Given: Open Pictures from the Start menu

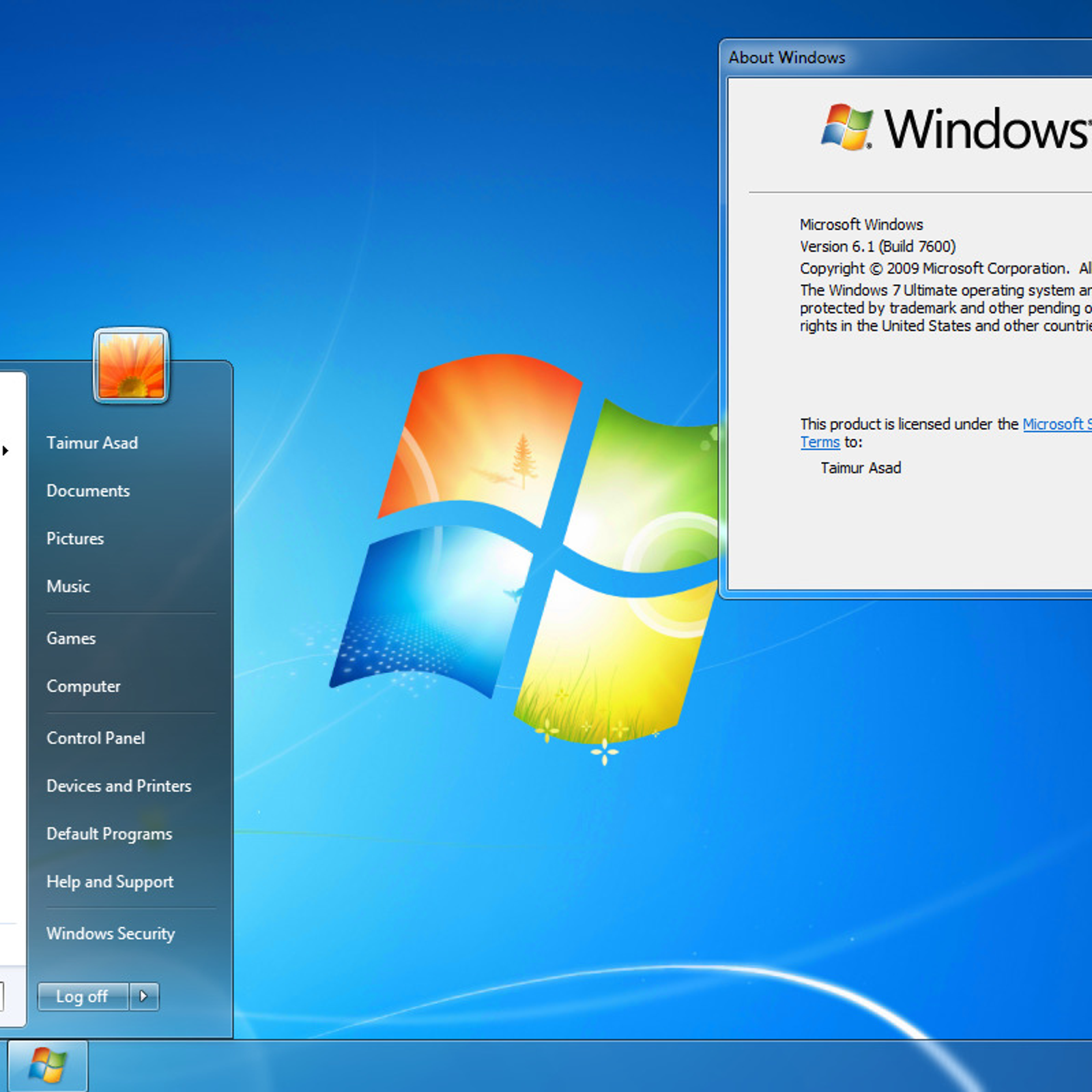Looking at the screenshot, I should pos(75,538).
